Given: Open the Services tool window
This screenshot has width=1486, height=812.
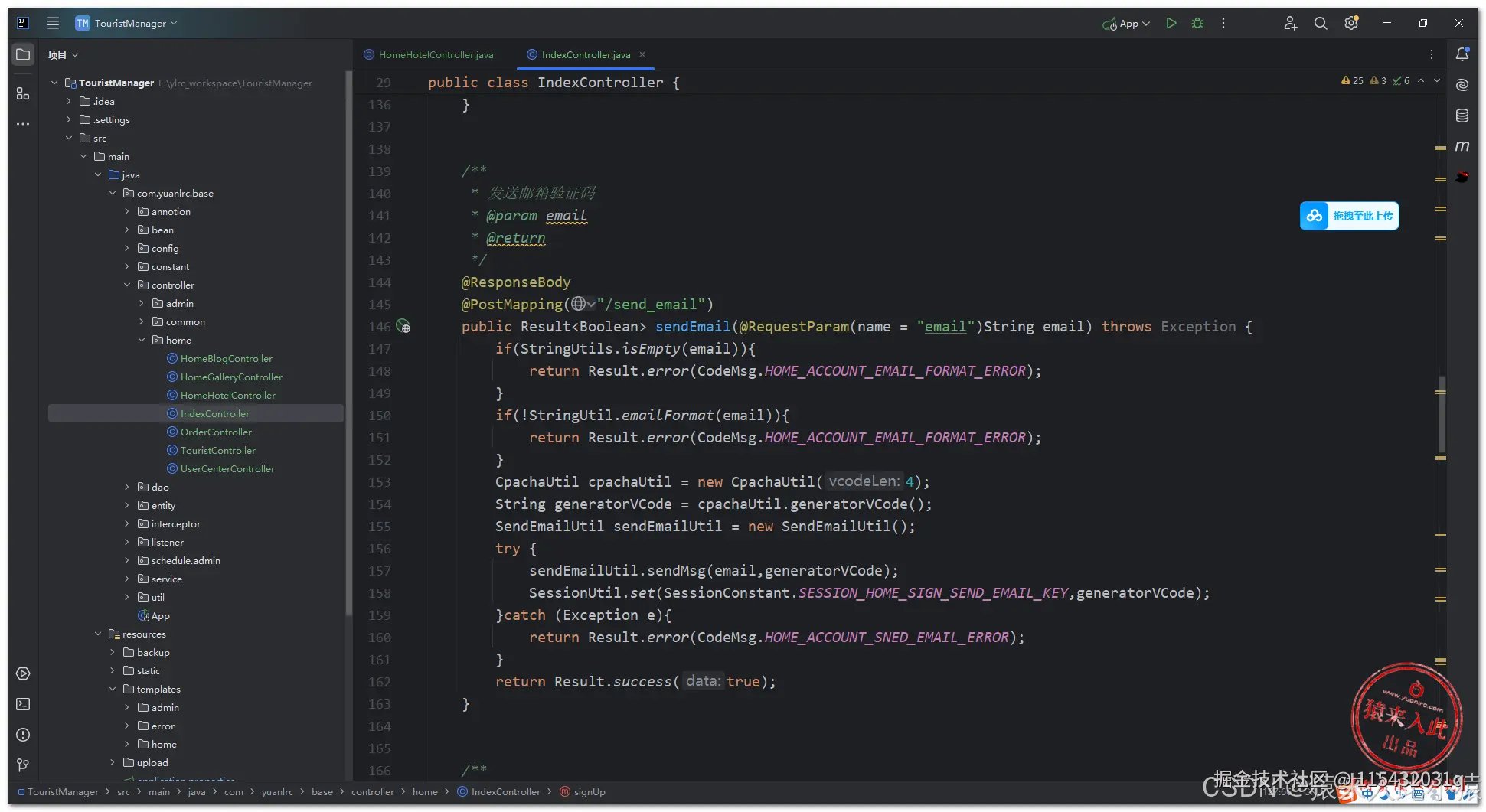Looking at the screenshot, I should 23,673.
